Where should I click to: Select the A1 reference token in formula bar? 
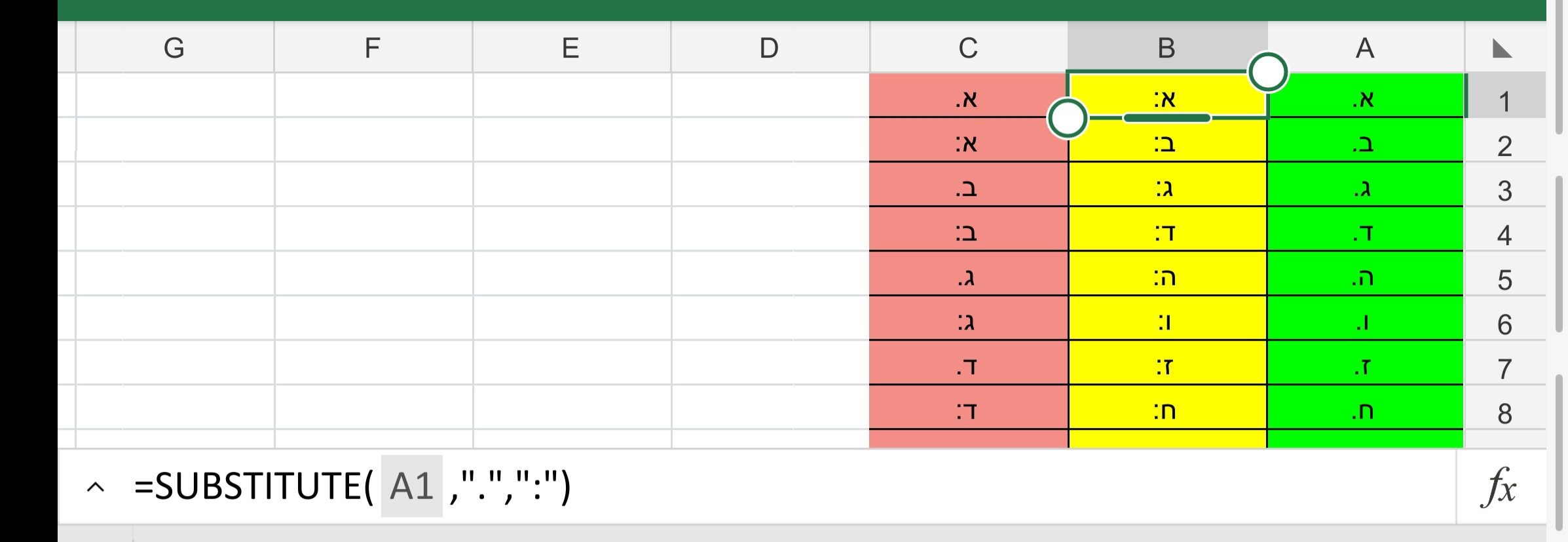click(410, 488)
